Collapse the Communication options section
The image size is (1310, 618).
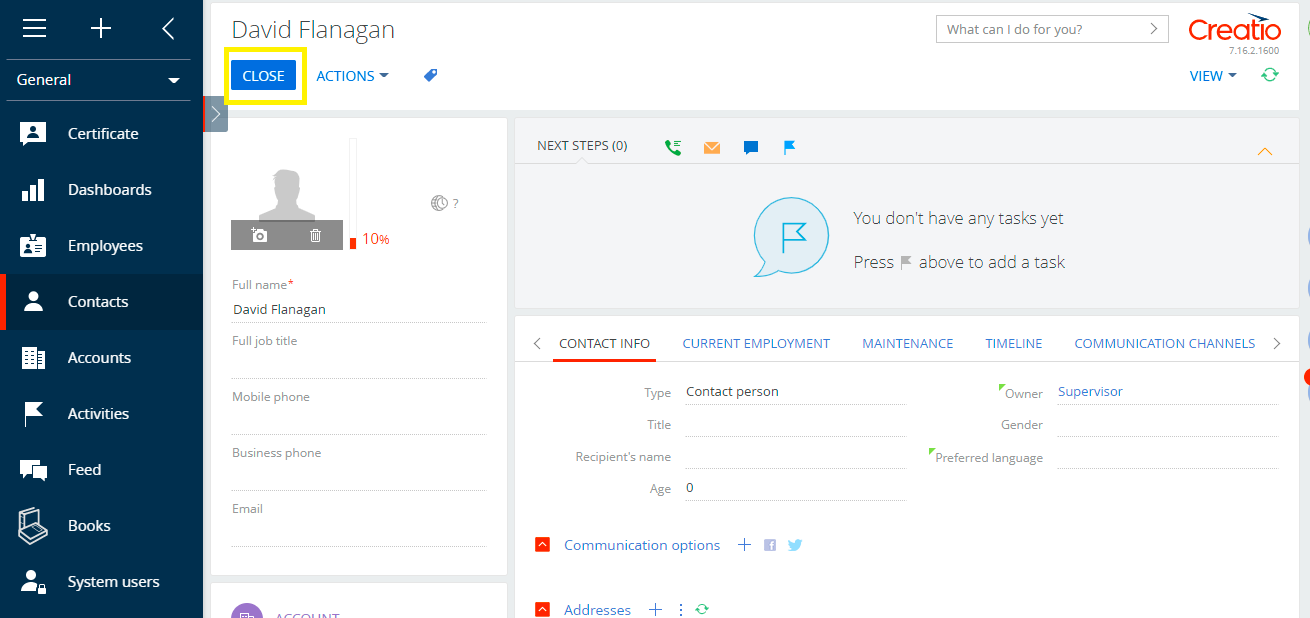pos(542,545)
